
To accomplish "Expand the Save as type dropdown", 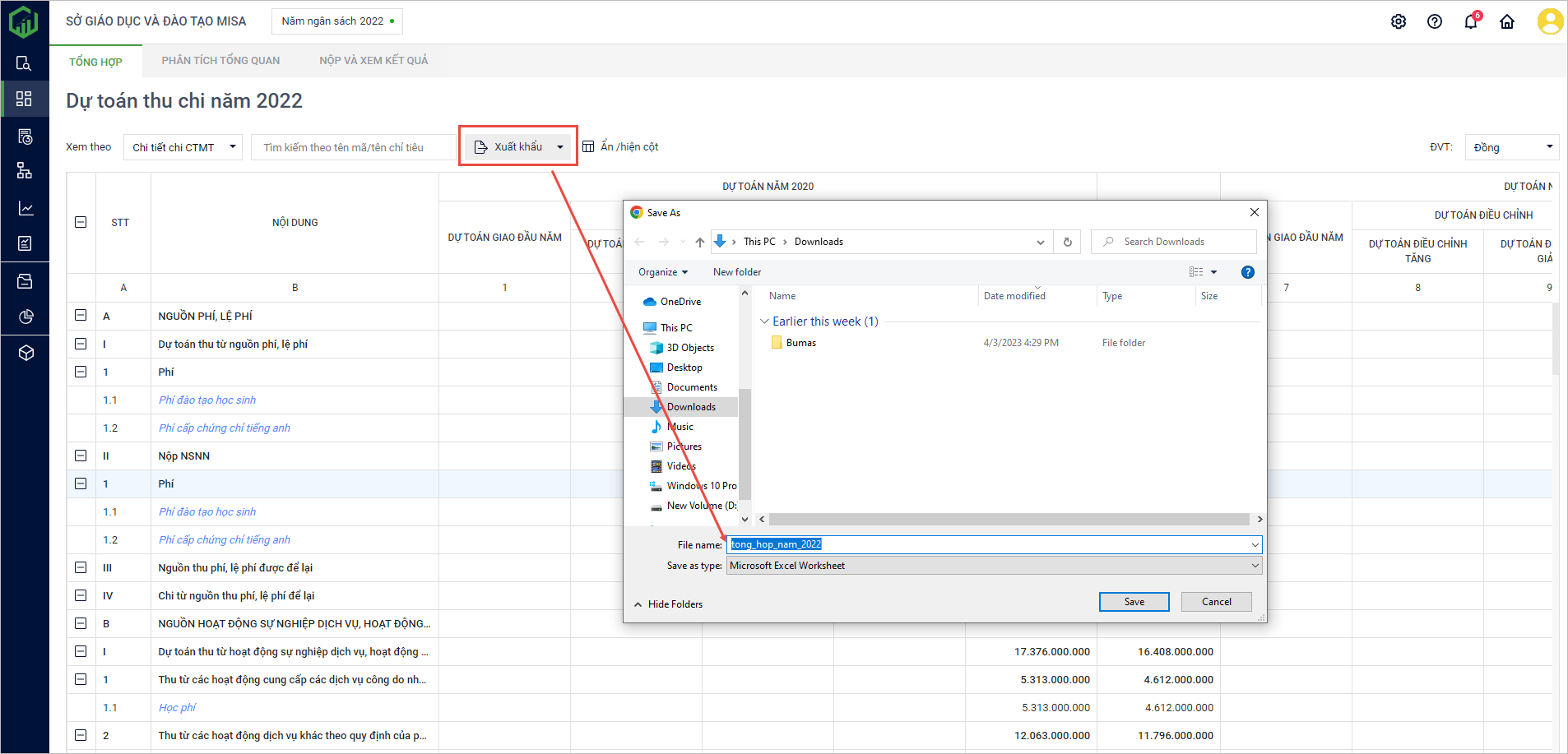I will (x=994, y=566).
